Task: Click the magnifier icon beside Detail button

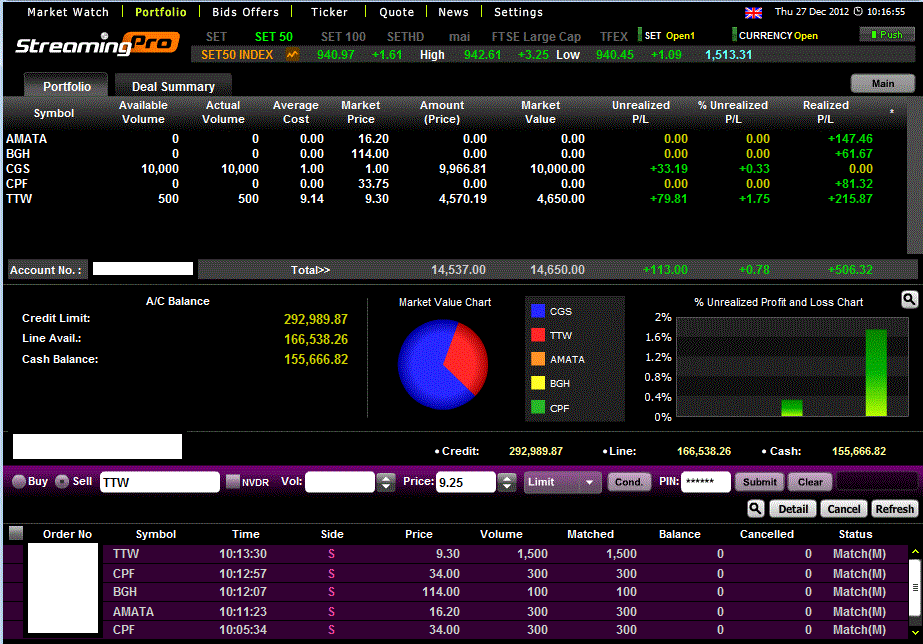Action: [757, 509]
